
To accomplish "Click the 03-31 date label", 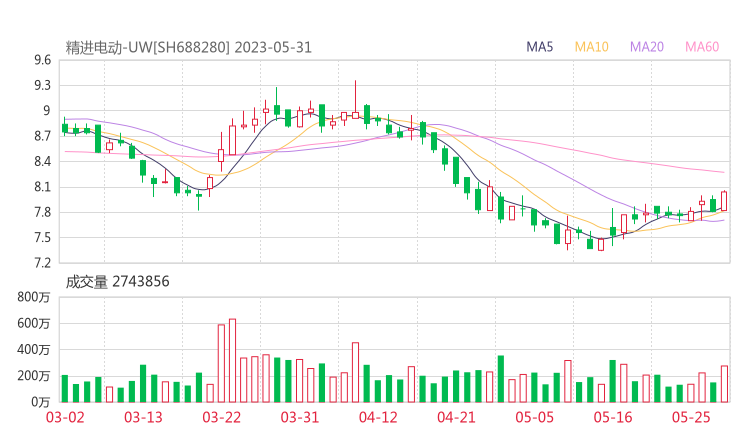I will pyautogui.click(x=300, y=417).
